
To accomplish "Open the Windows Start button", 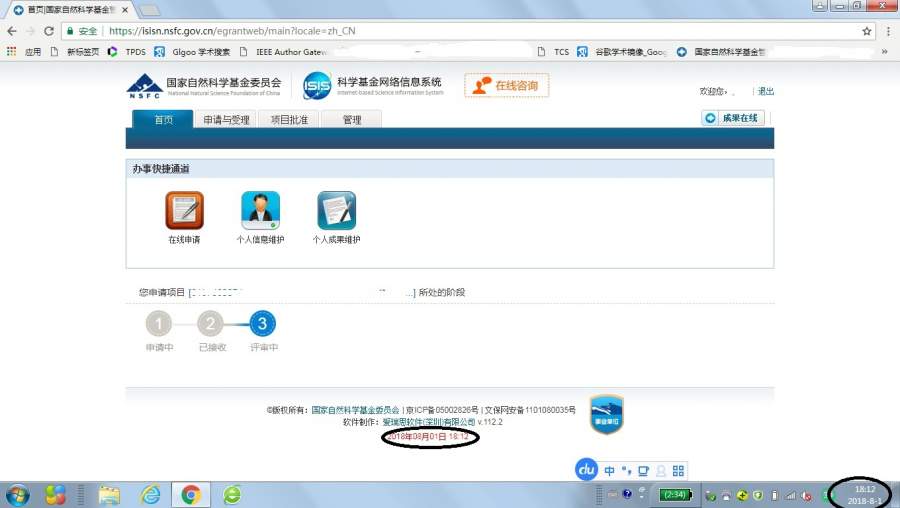I will click(18, 495).
